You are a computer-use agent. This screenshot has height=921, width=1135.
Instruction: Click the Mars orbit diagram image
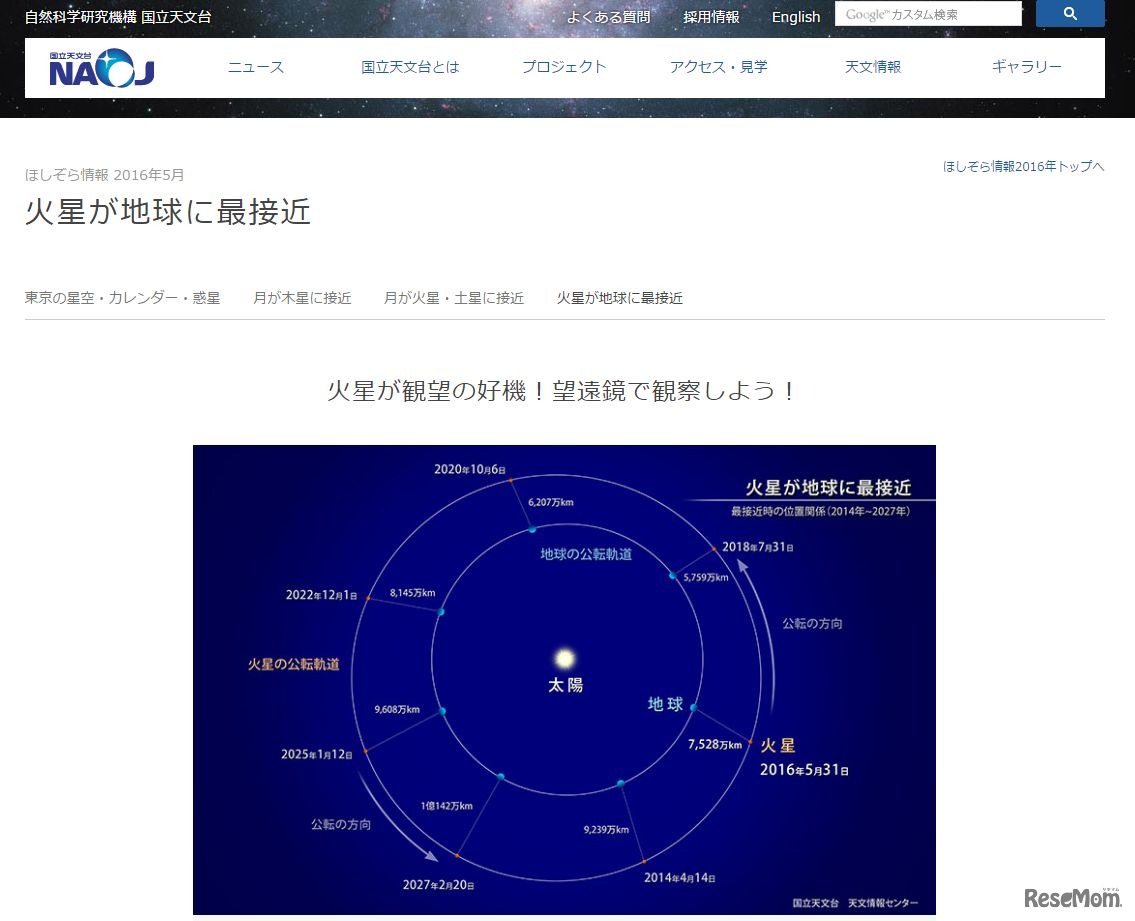(564, 680)
